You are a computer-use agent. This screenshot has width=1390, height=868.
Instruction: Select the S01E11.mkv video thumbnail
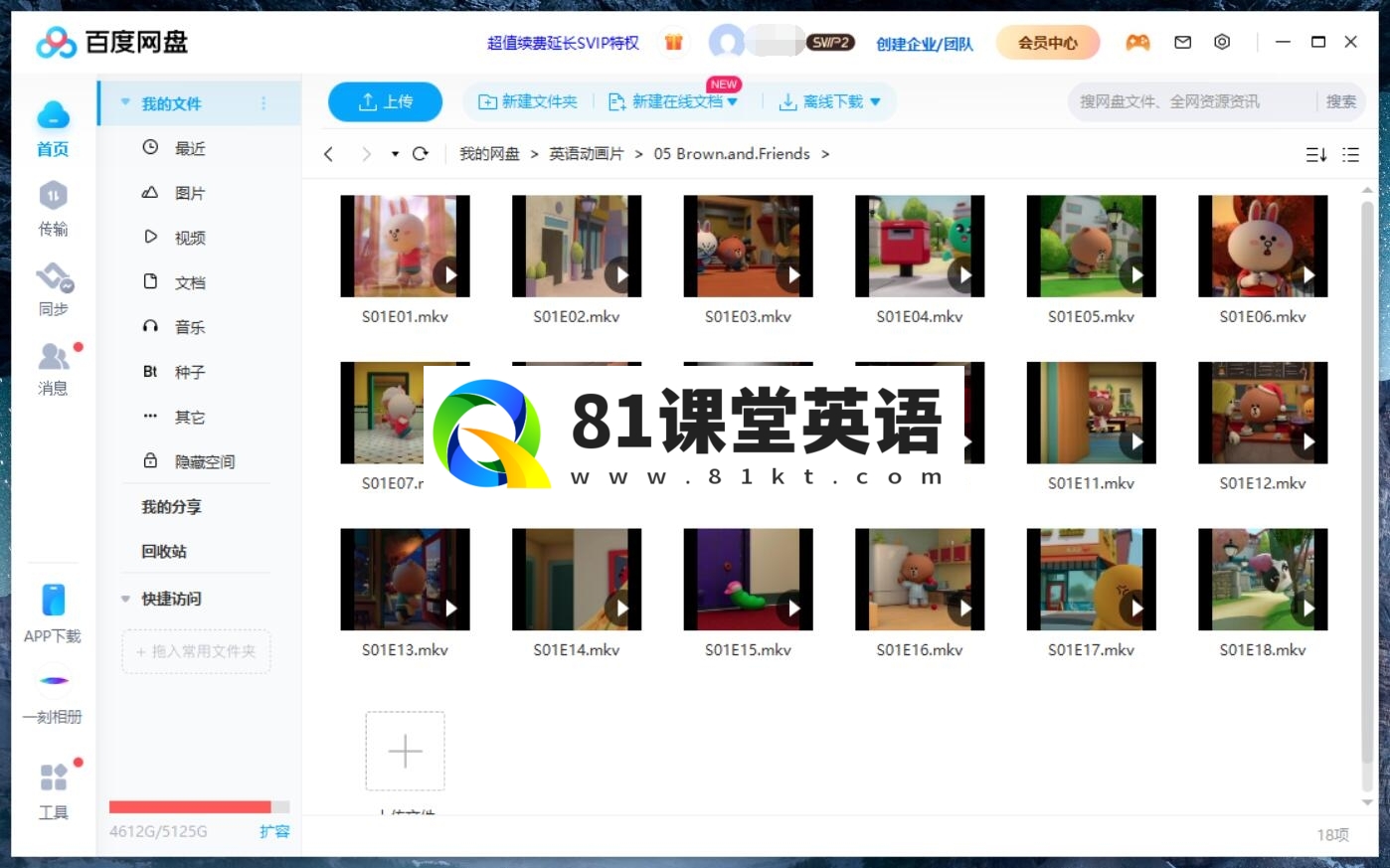pyautogui.click(x=1091, y=413)
